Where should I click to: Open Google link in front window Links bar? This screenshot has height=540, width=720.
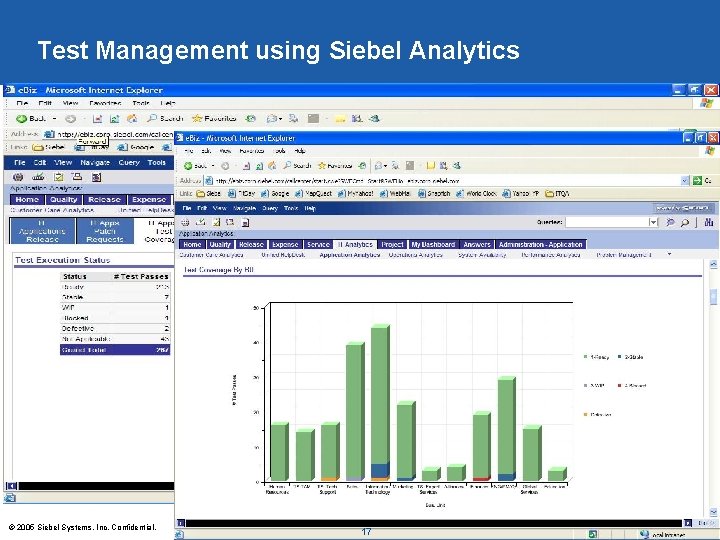pyautogui.click(x=275, y=194)
